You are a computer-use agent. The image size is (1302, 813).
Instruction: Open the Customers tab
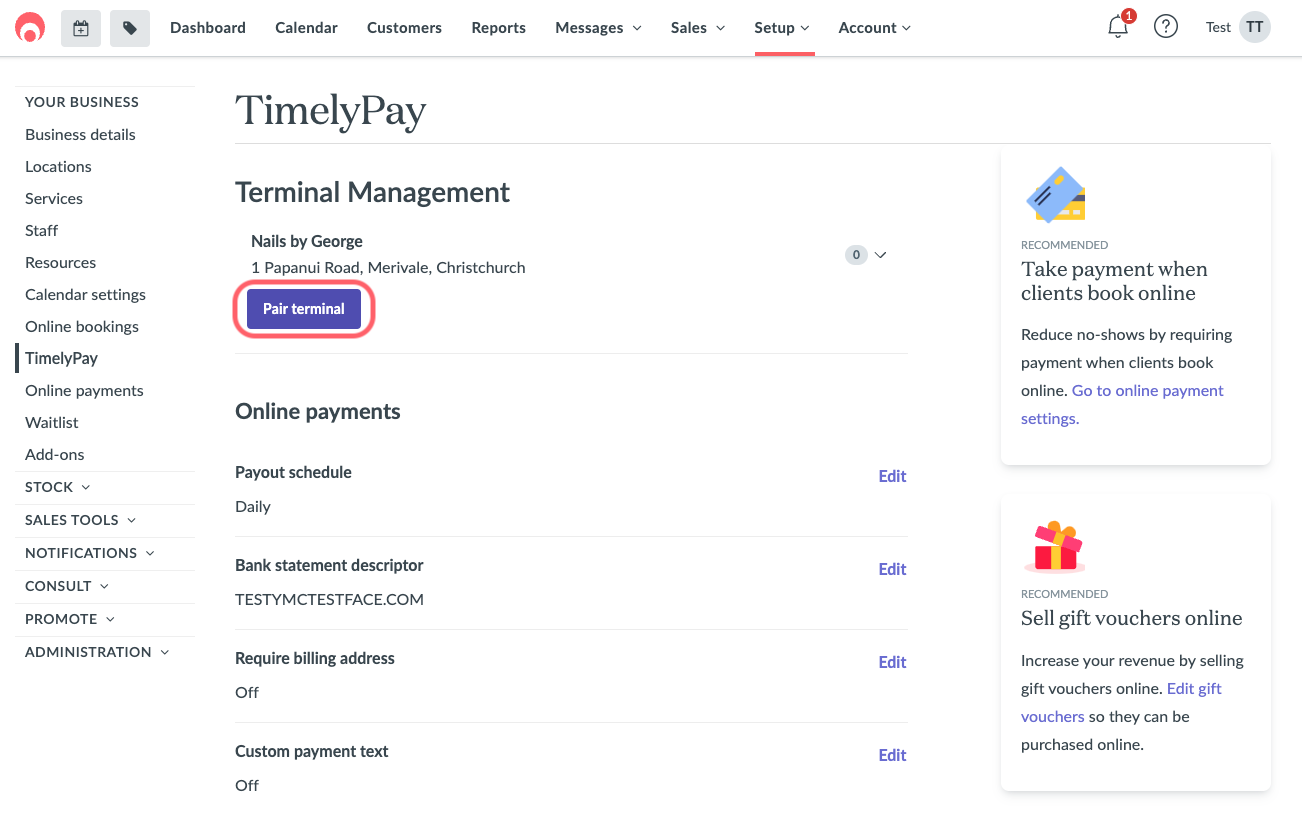point(404,28)
